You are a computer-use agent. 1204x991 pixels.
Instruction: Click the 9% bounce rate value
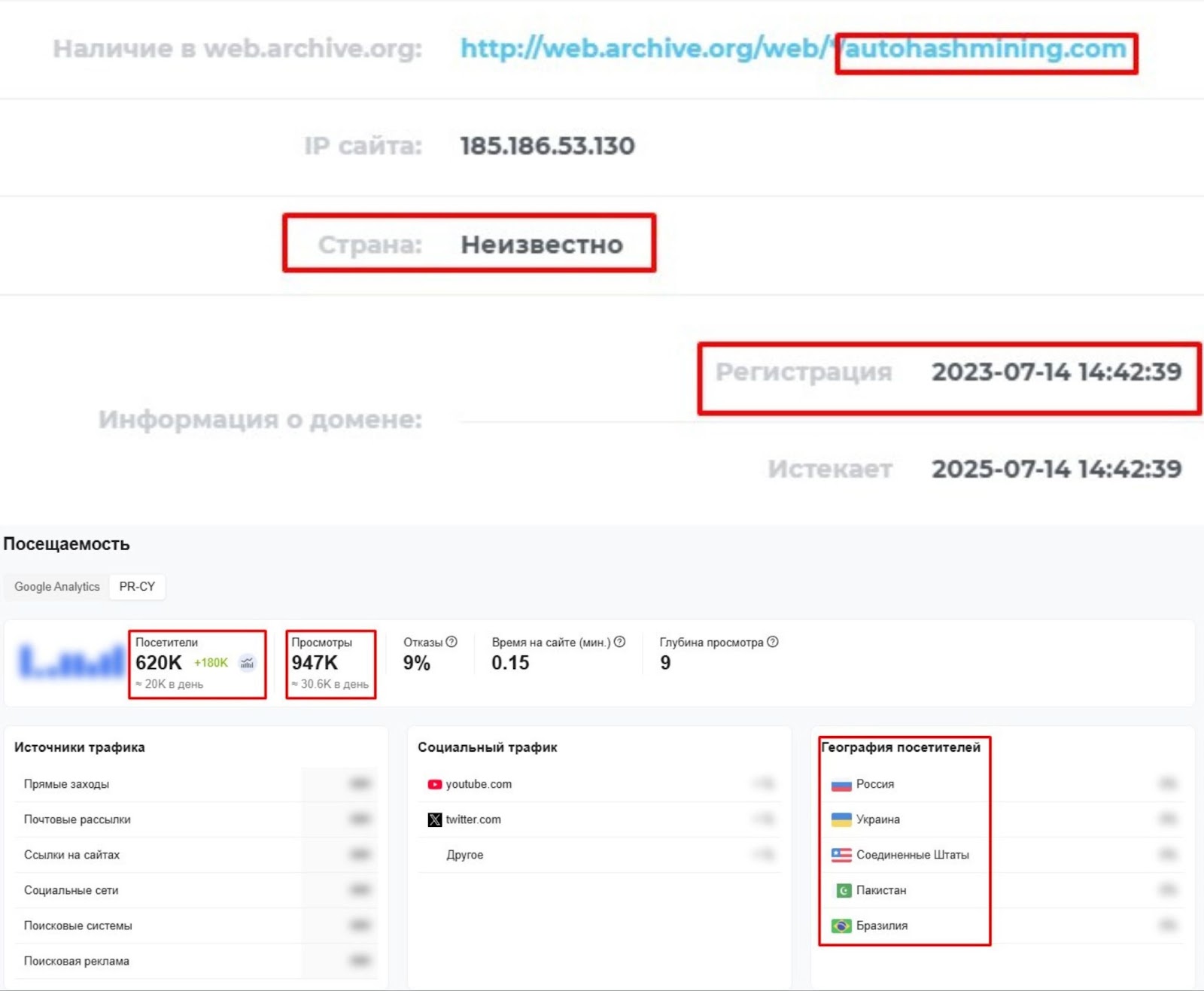pos(417,663)
